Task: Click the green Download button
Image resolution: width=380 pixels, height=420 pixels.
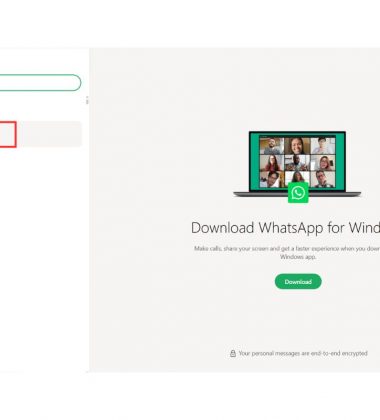Action: 298,282
